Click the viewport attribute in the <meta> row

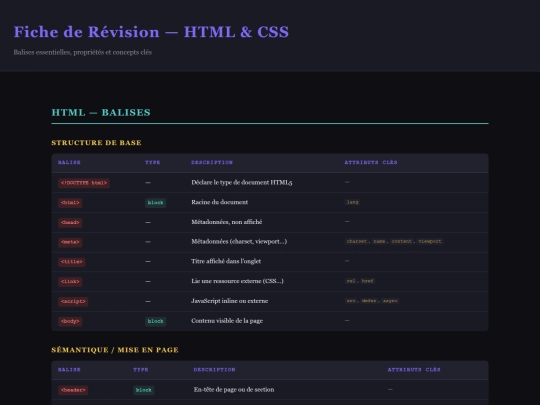430,241
